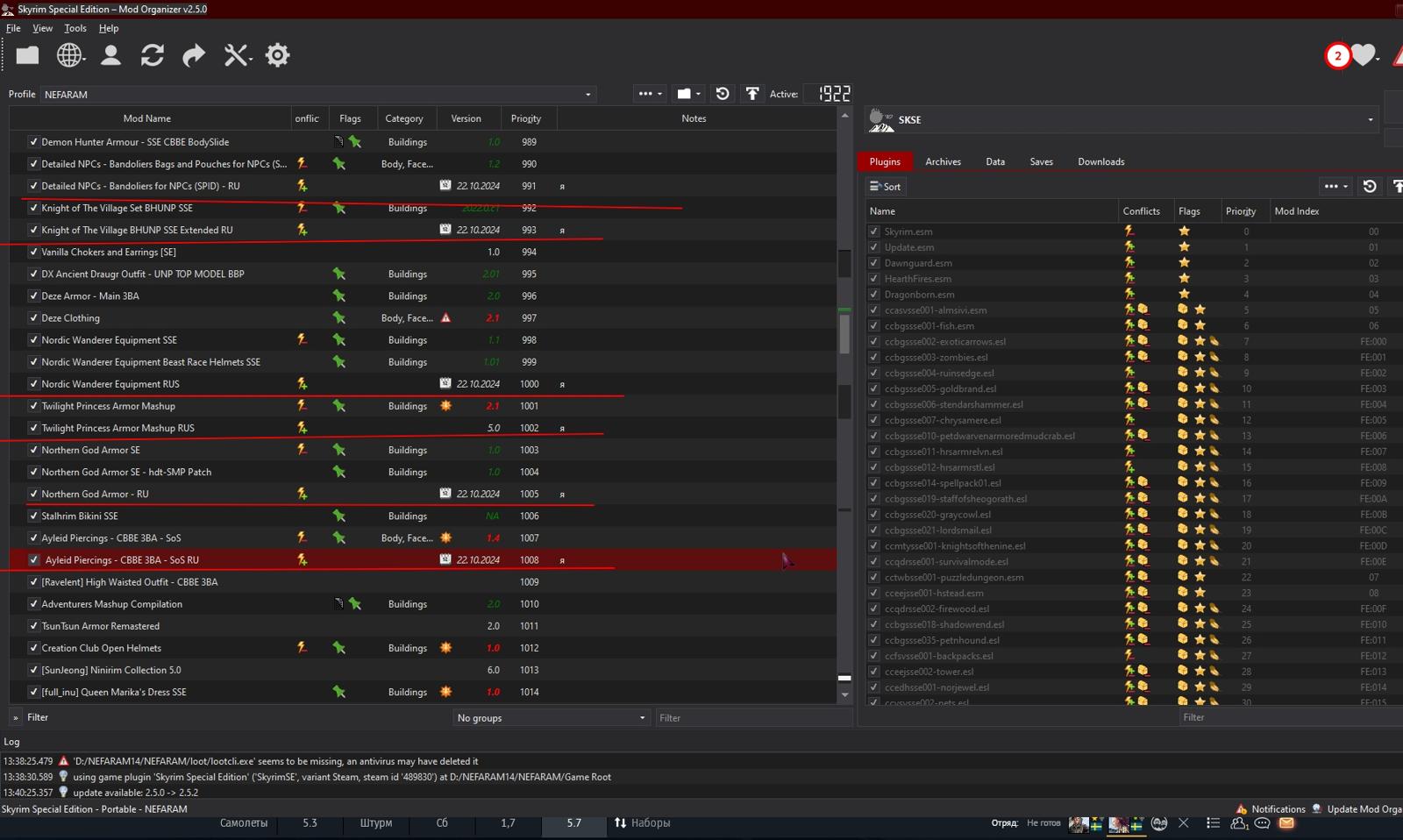Toggle HearthFires.esm plugin checkbox

[873, 279]
